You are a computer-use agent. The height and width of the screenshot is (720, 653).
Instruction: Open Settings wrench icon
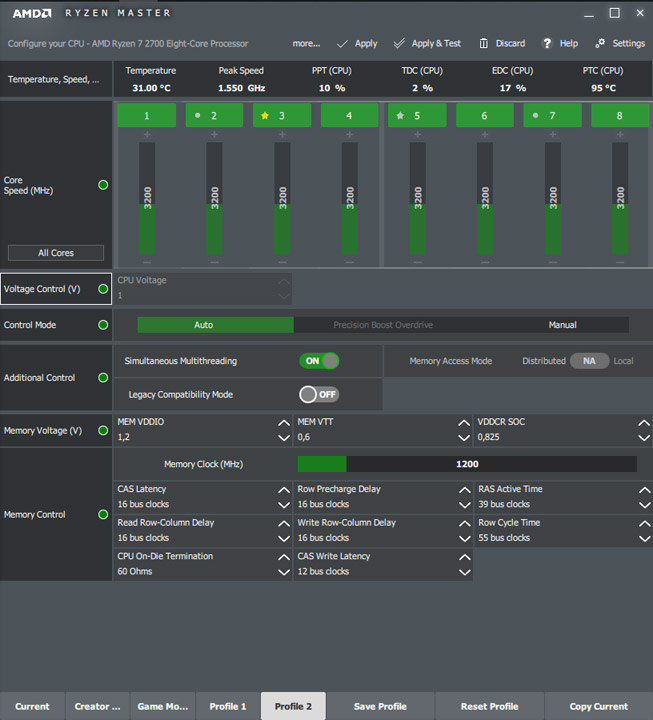(x=601, y=44)
